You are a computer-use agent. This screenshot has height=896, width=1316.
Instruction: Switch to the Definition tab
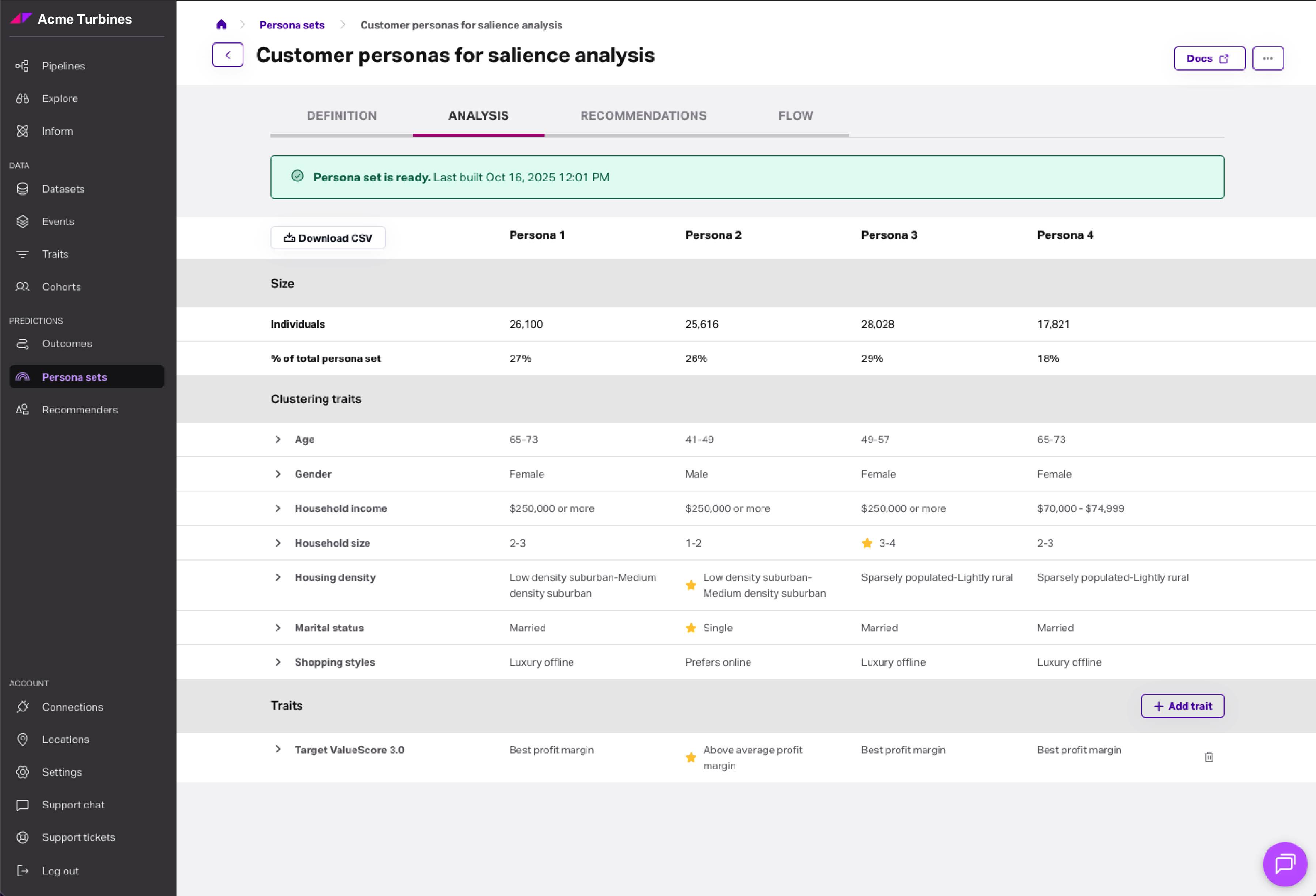(341, 115)
